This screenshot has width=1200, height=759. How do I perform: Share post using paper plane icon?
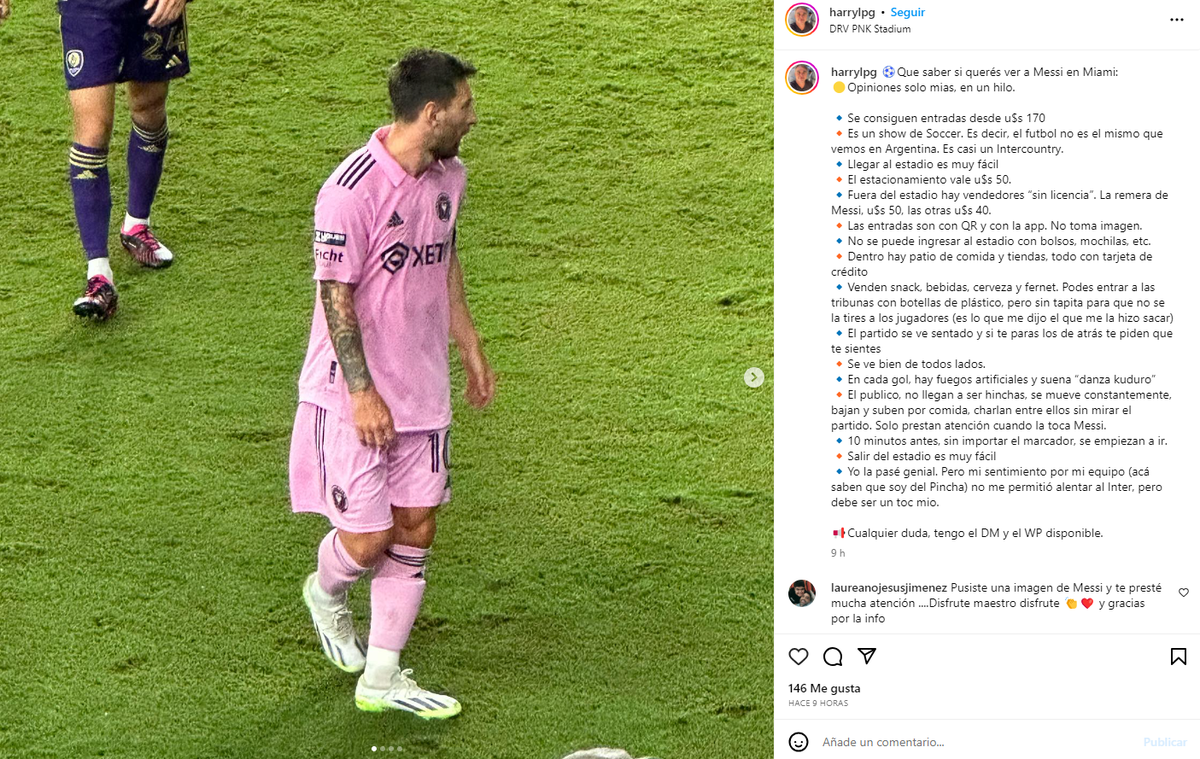click(x=867, y=656)
